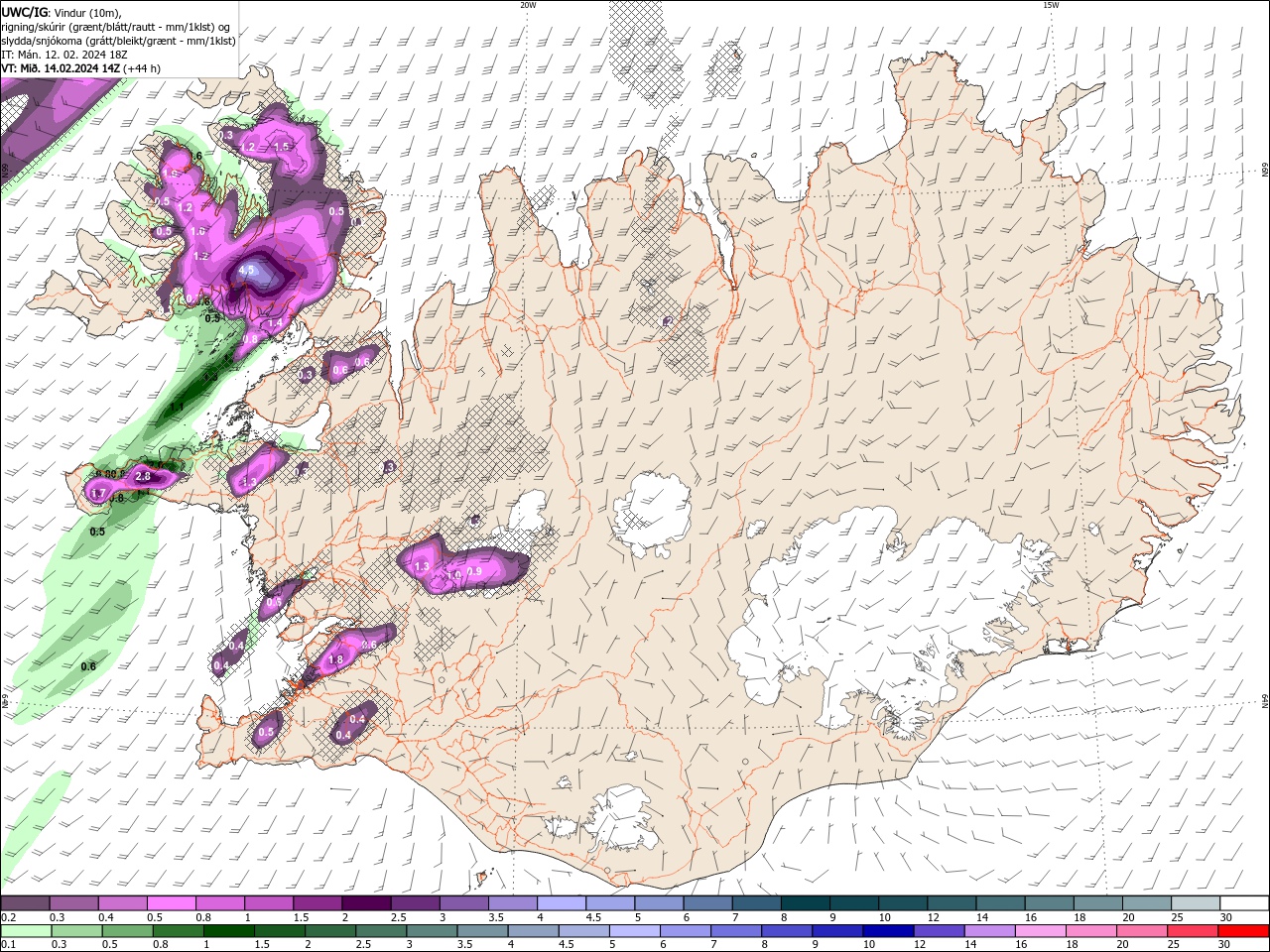Select snow legend swatch between 14 and 16

click(1000, 903)
